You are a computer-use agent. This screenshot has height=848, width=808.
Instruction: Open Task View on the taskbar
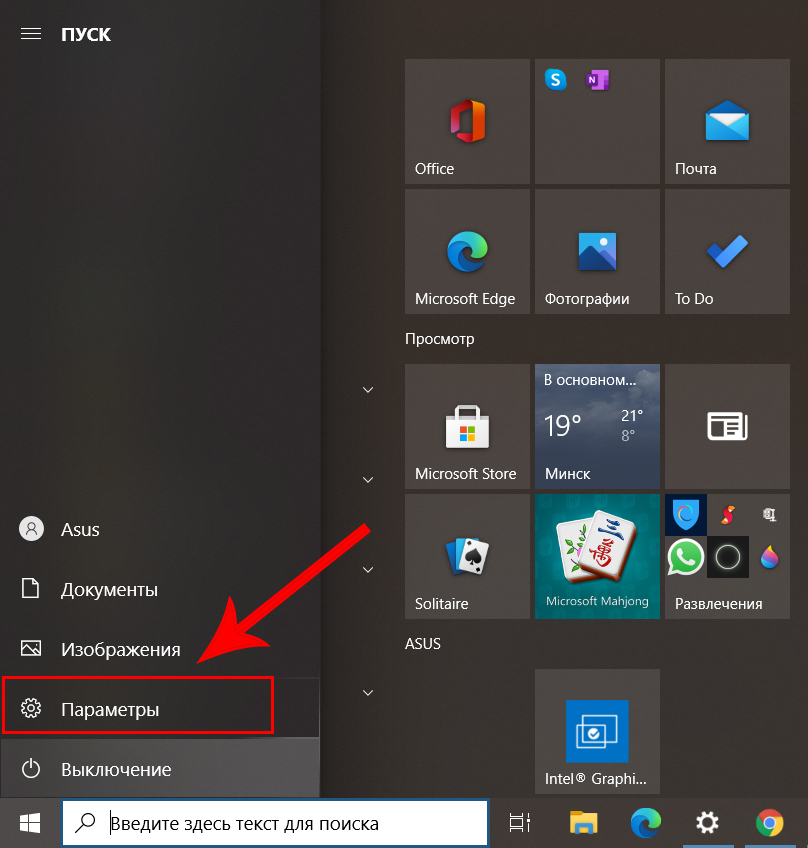(x=519, y=823)
